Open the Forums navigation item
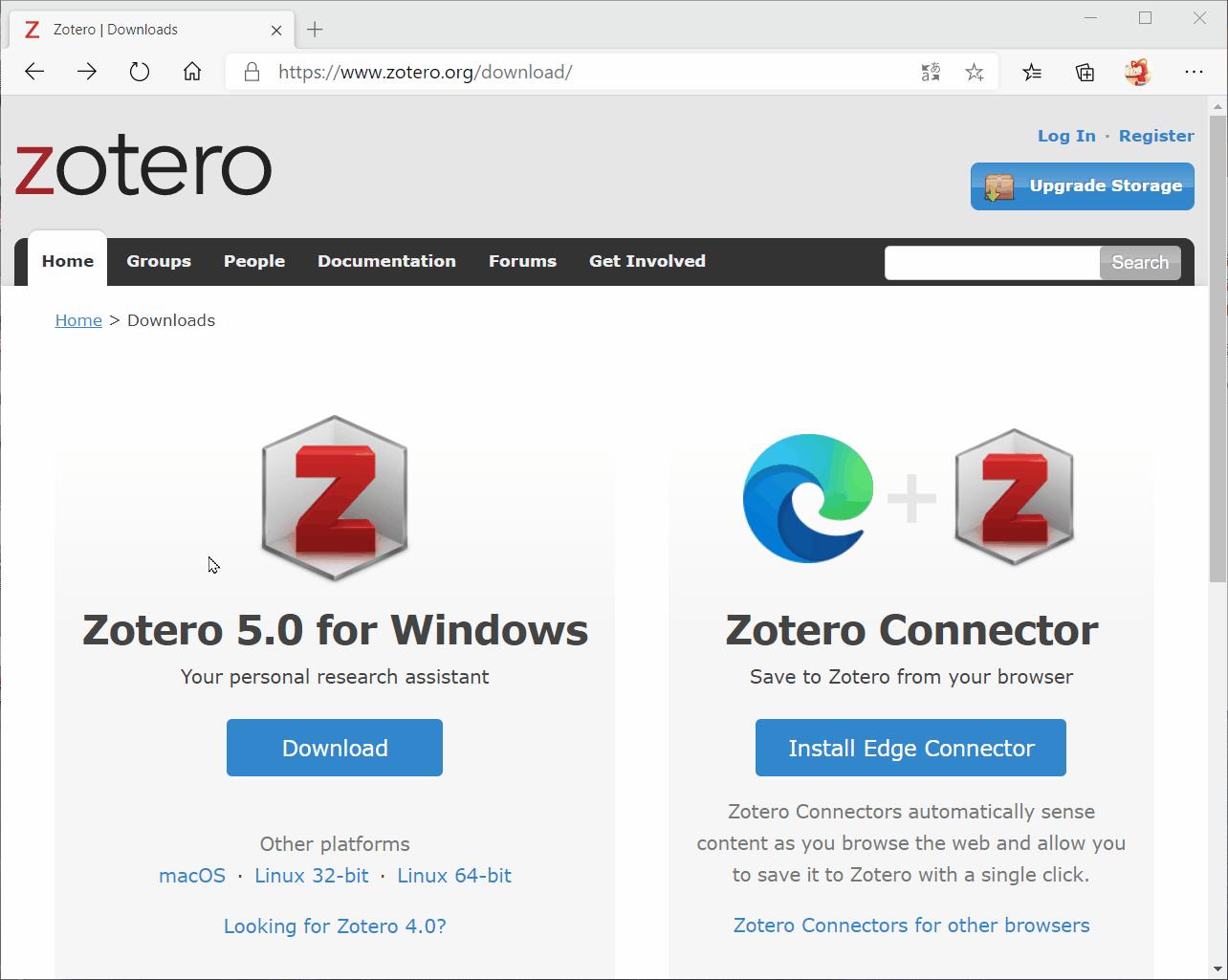Viewport: 1228px width, 980px height. (x=522, y=261)
